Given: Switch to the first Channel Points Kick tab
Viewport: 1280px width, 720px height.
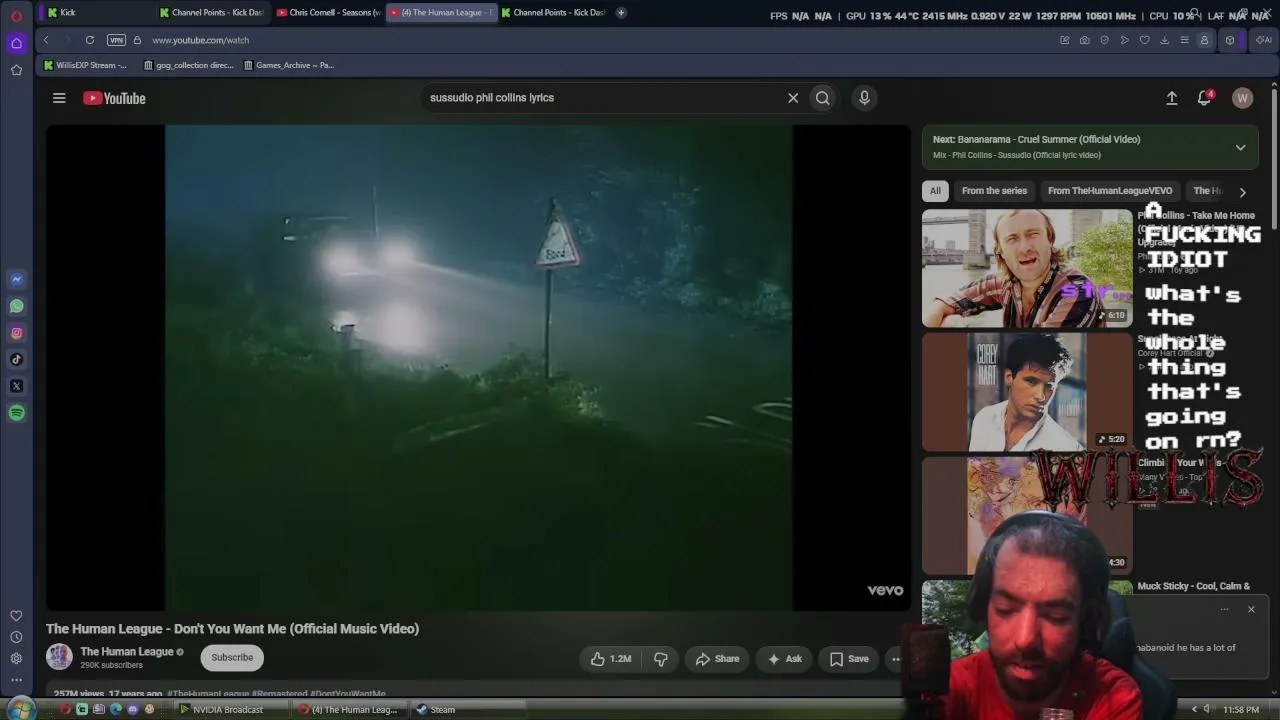Looking at the screenshot, I should pos(212,13).
